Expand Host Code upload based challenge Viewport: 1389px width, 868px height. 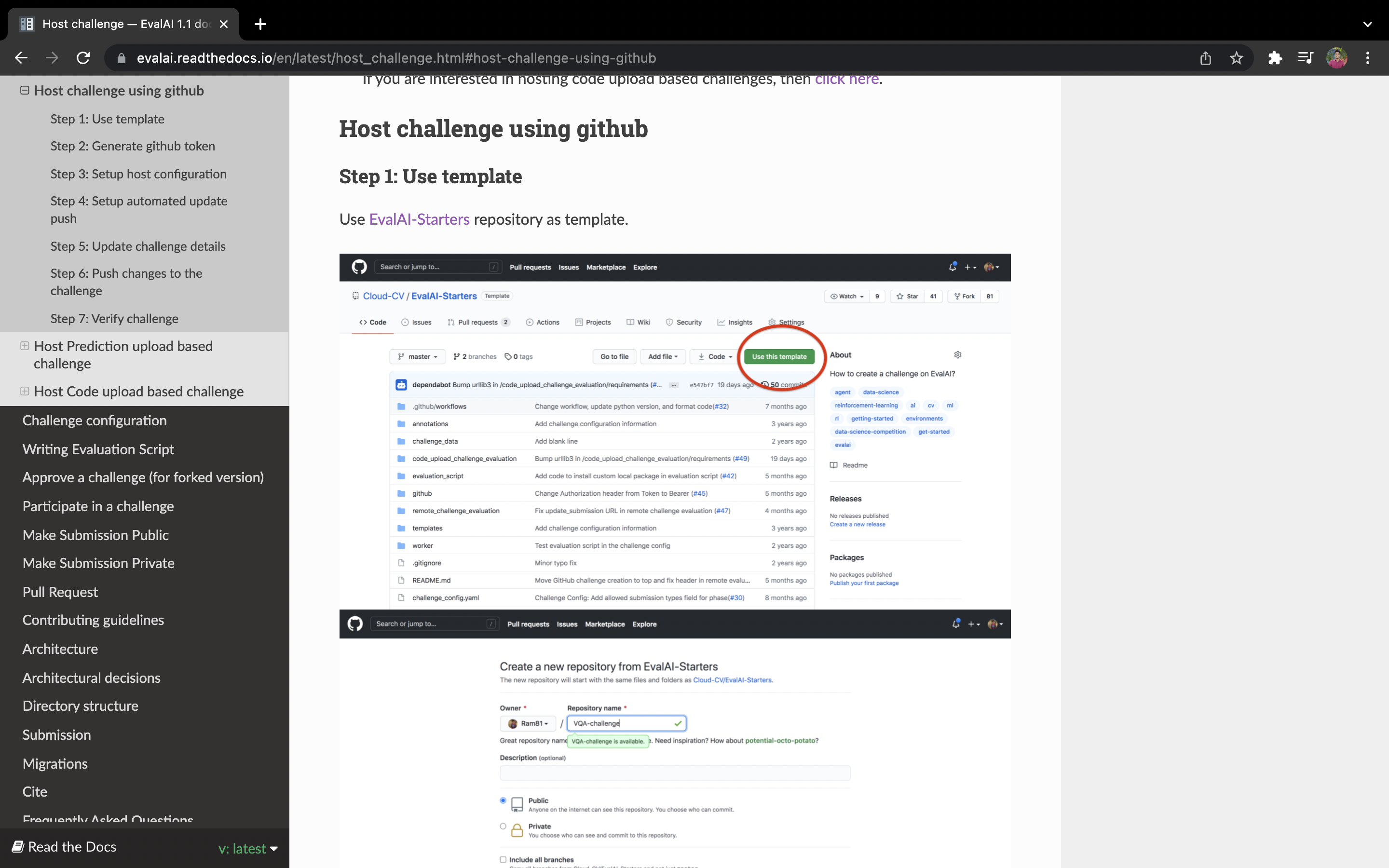pyautogui.click(x=25, y=391)
